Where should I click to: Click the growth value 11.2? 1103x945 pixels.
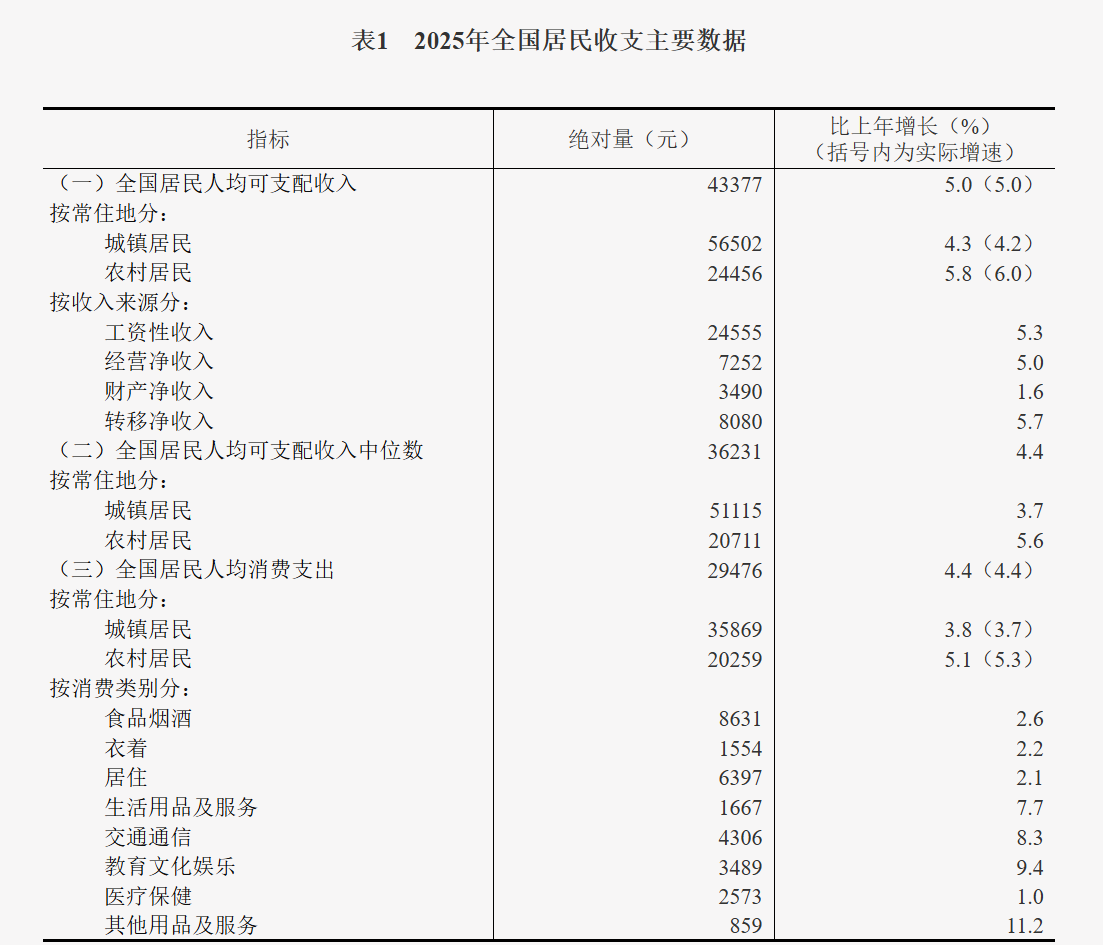pos(1024,926)
